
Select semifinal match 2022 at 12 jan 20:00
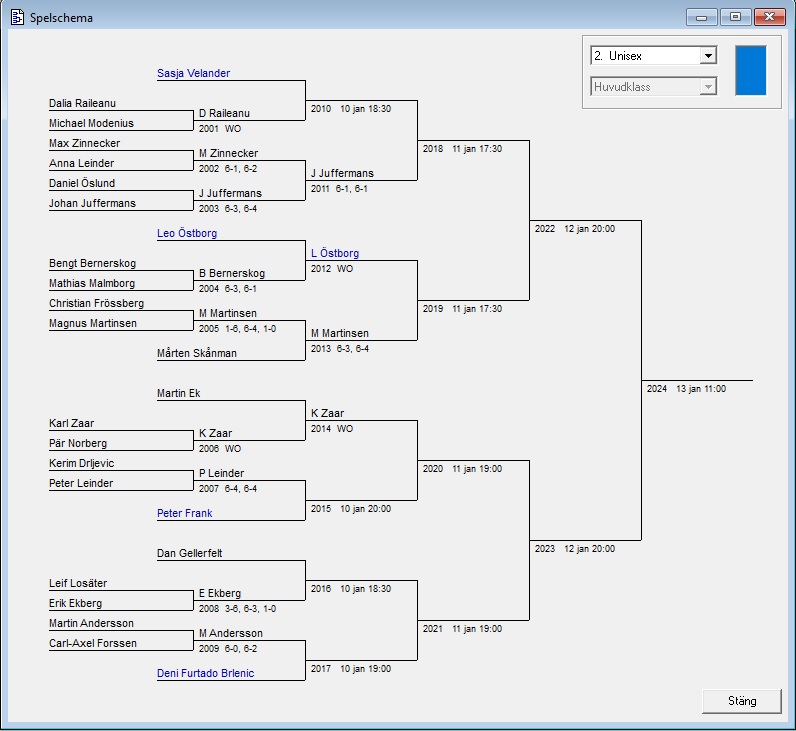(x=574, y=228)
